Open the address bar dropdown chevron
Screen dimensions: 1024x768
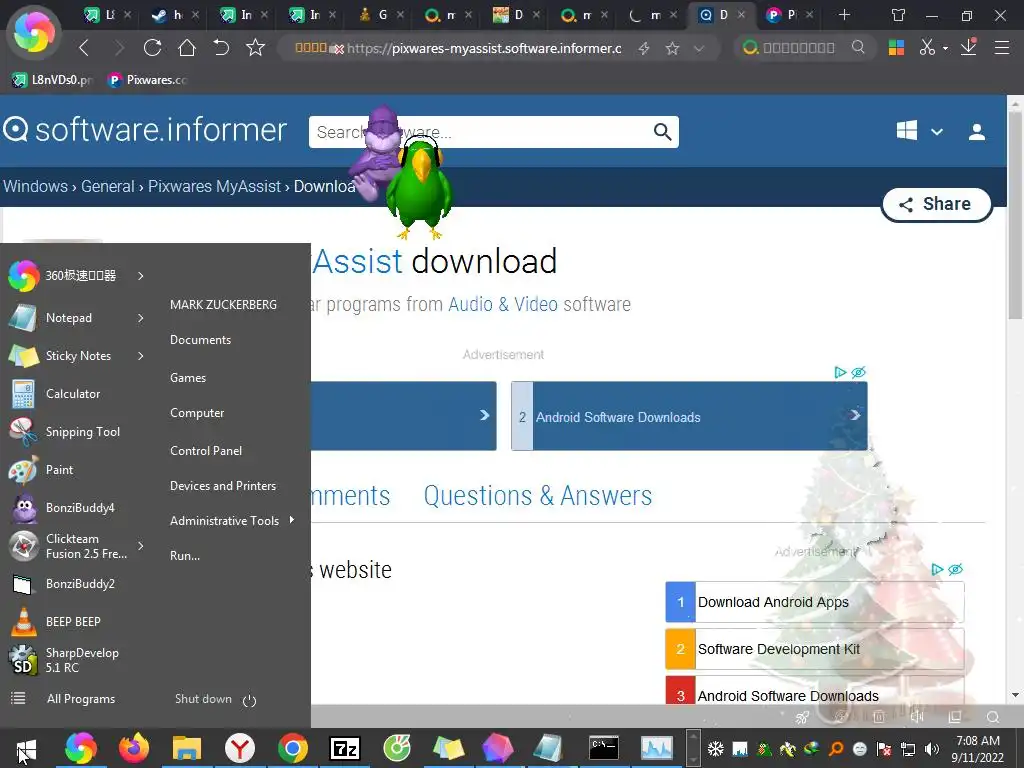click(x=699, y=48)
